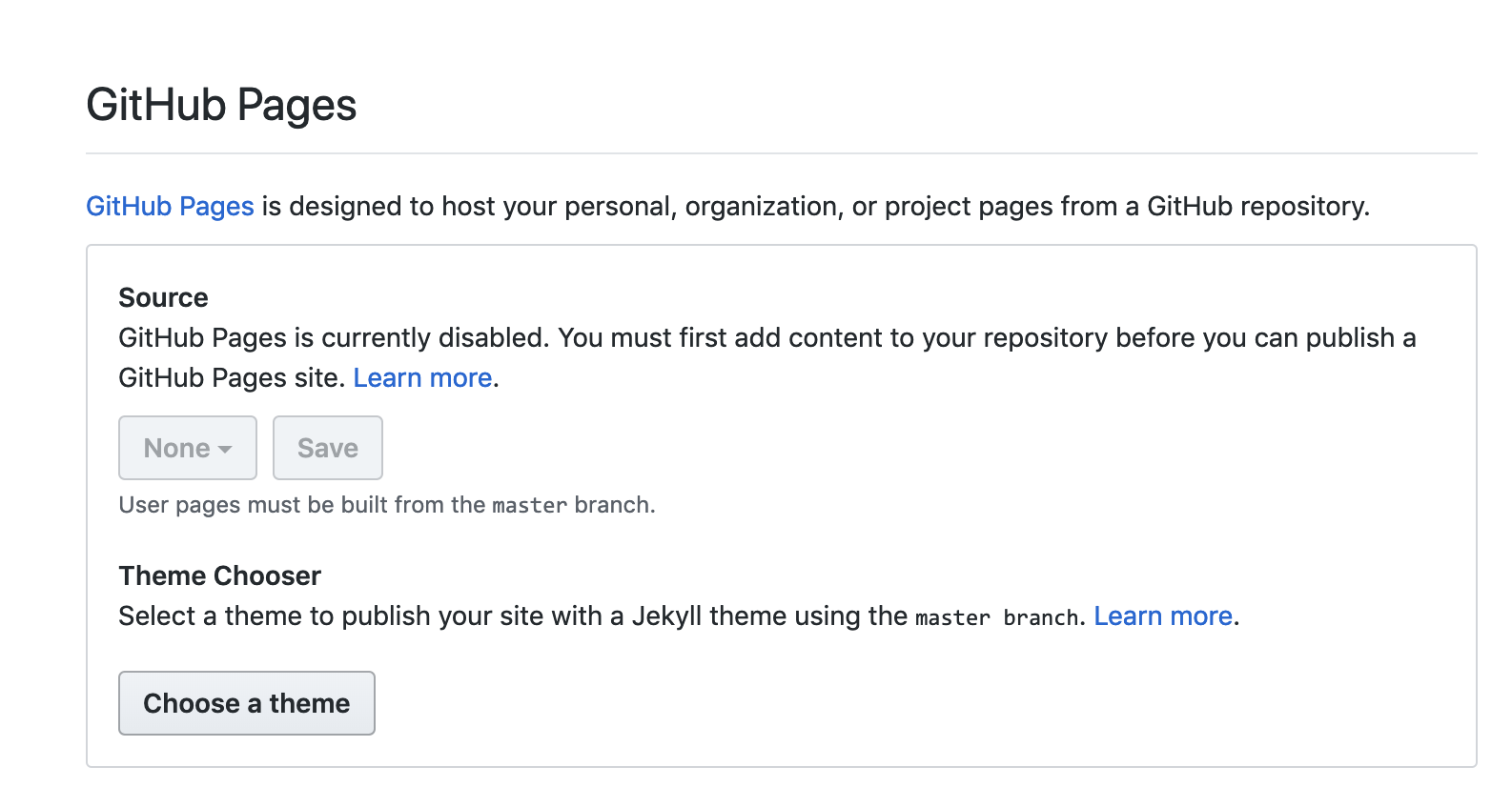Click the Source section heading
The image size is (1512, 787).
[163, 297]
